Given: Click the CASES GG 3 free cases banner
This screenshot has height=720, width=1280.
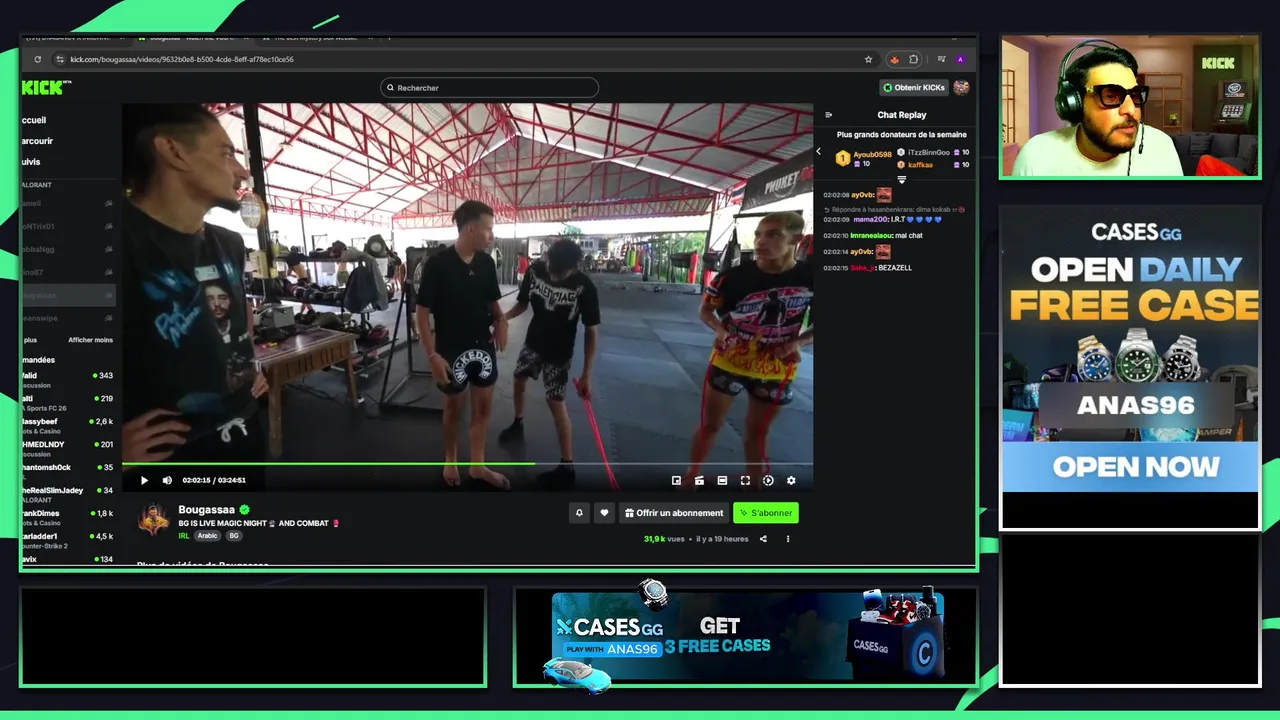Looking at the screenshot, I should (747, 638).
